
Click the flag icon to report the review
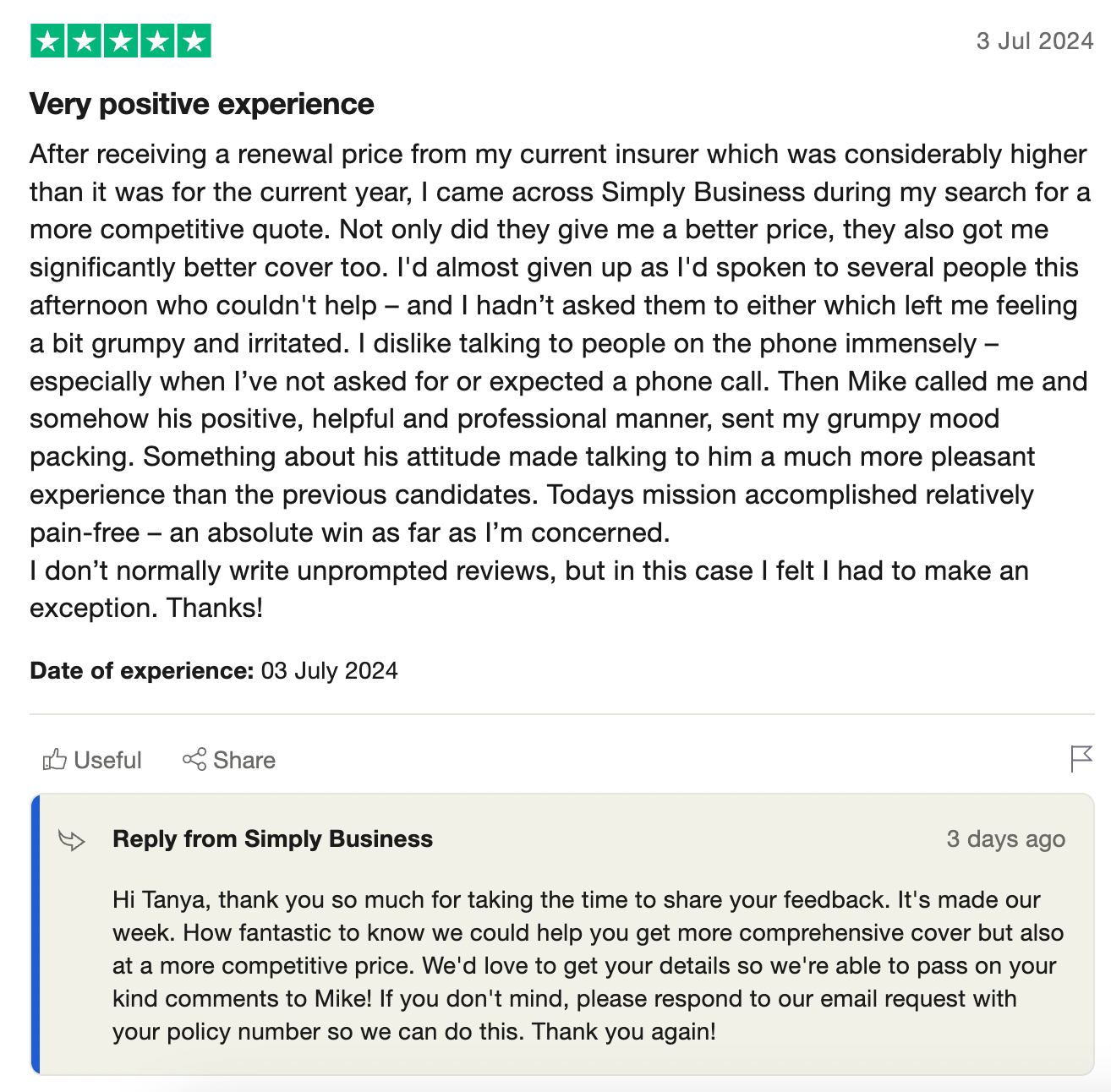[1081, 759]
